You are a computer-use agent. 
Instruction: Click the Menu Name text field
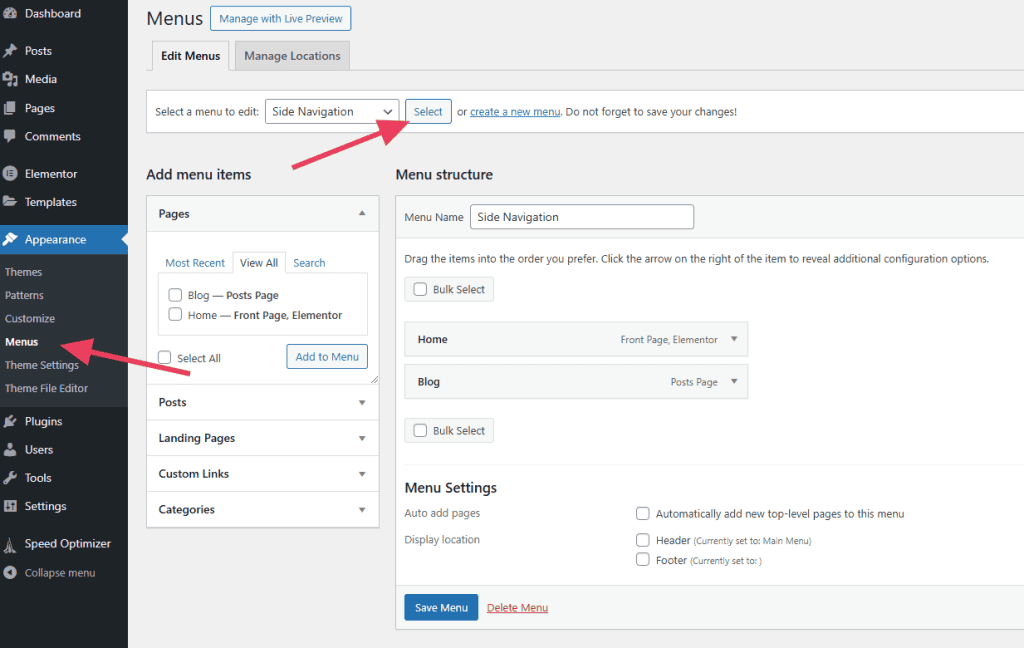[x=581, y=217]
